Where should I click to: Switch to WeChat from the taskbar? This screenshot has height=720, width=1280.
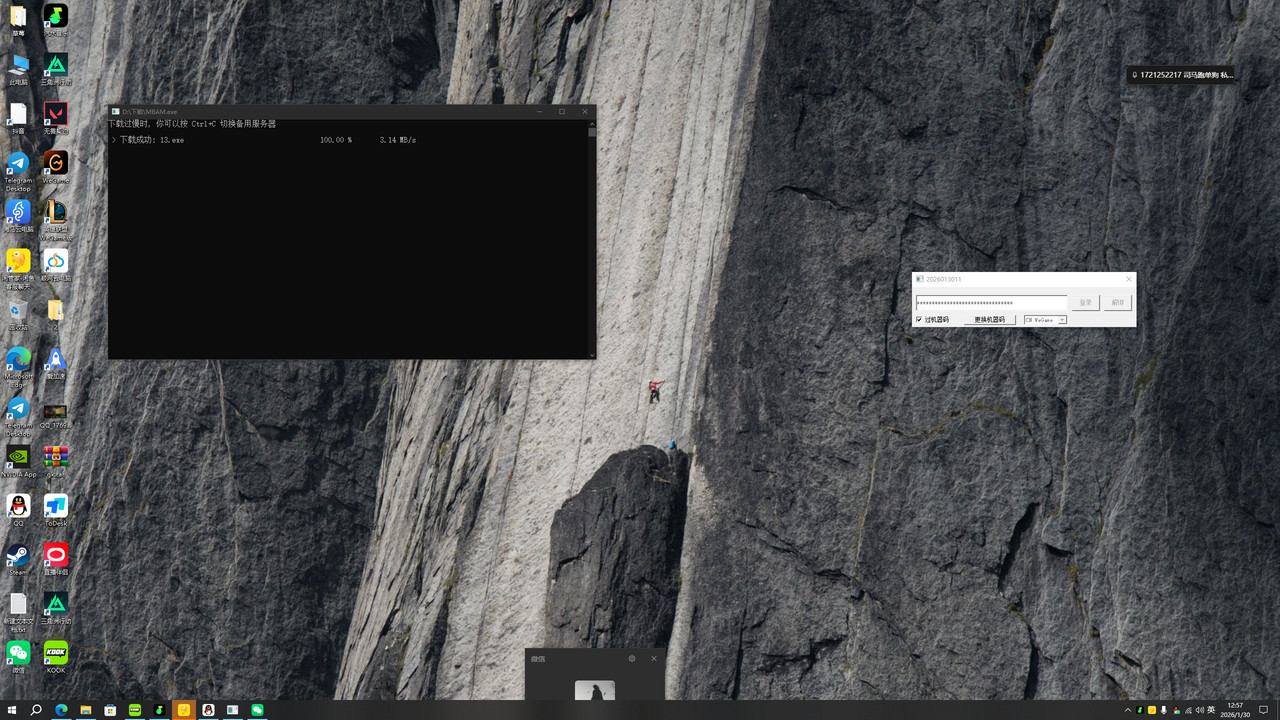click(257, 710)
